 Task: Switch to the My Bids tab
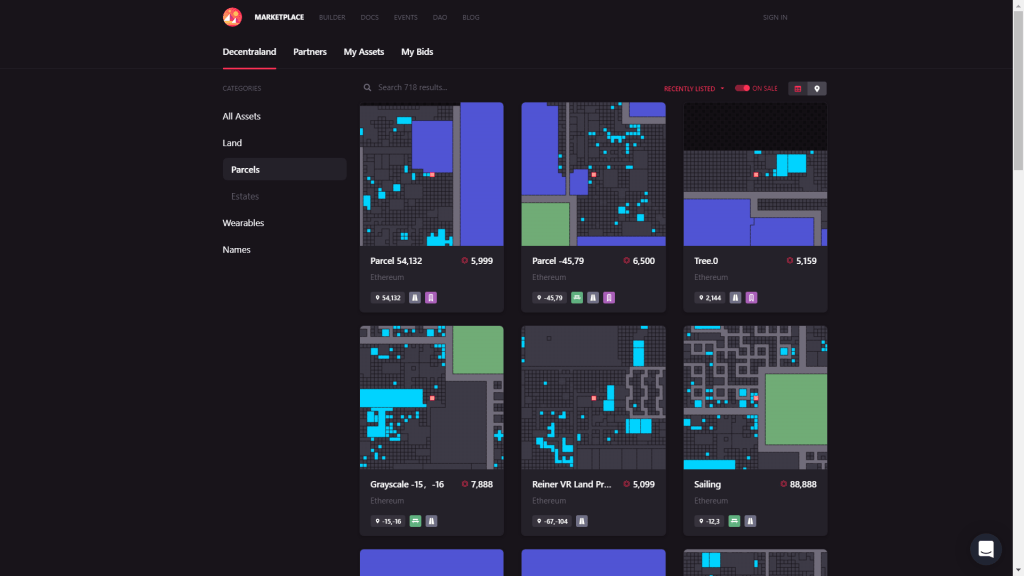point(417,52)
